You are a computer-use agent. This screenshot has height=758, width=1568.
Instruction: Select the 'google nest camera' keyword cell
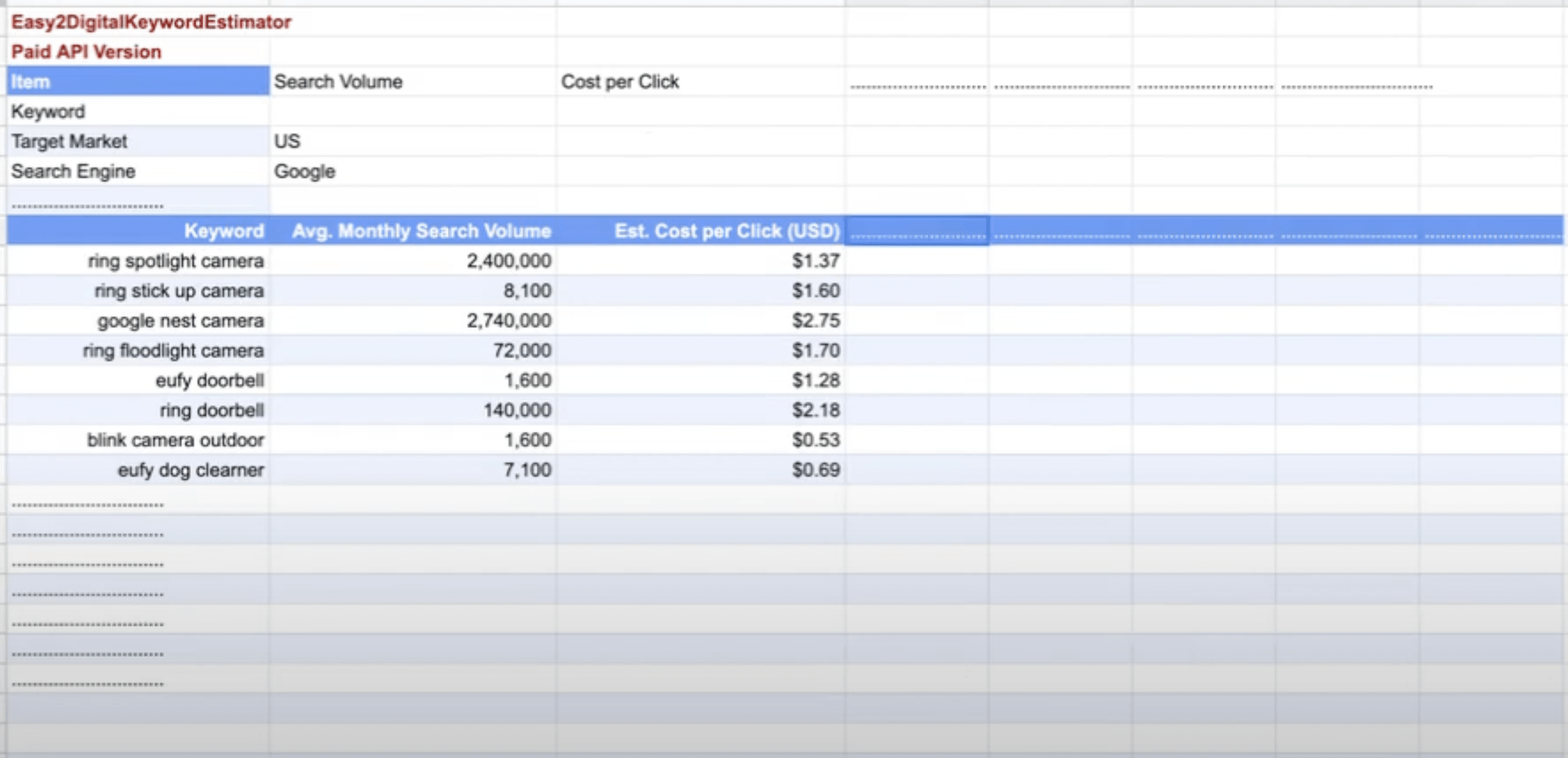point(139,321)
